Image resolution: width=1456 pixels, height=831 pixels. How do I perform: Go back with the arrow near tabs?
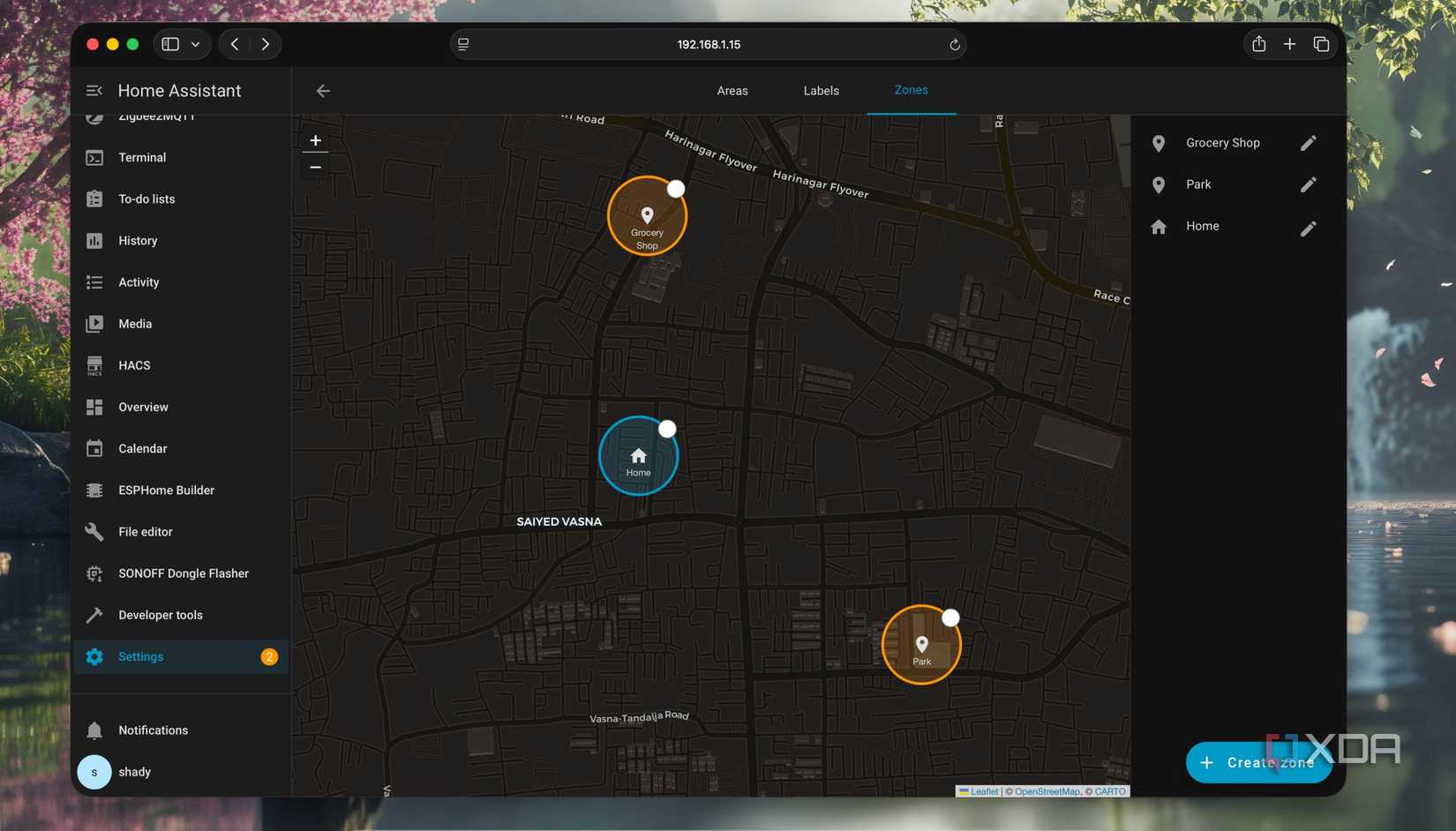click(323, 90)
